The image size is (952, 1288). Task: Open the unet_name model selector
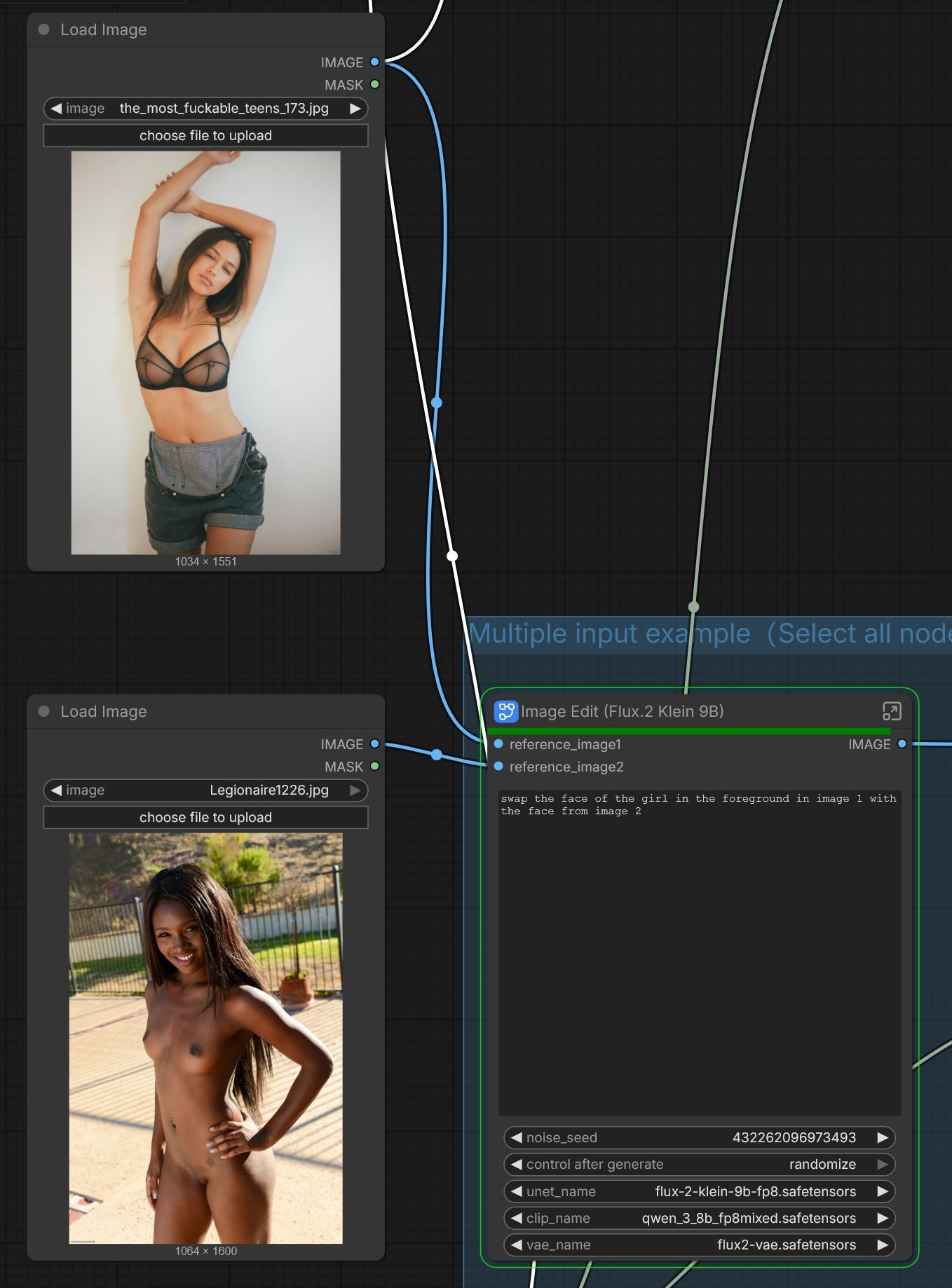(699, 1191)
